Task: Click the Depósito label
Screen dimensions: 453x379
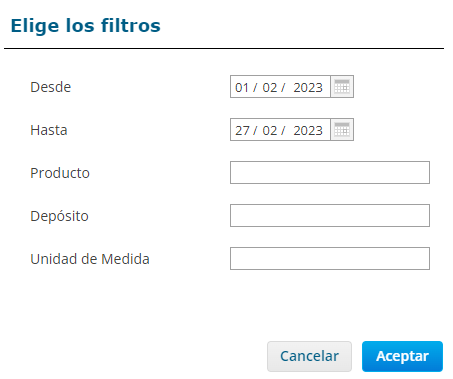Action: pyautogui.click(x=59, y=216)
